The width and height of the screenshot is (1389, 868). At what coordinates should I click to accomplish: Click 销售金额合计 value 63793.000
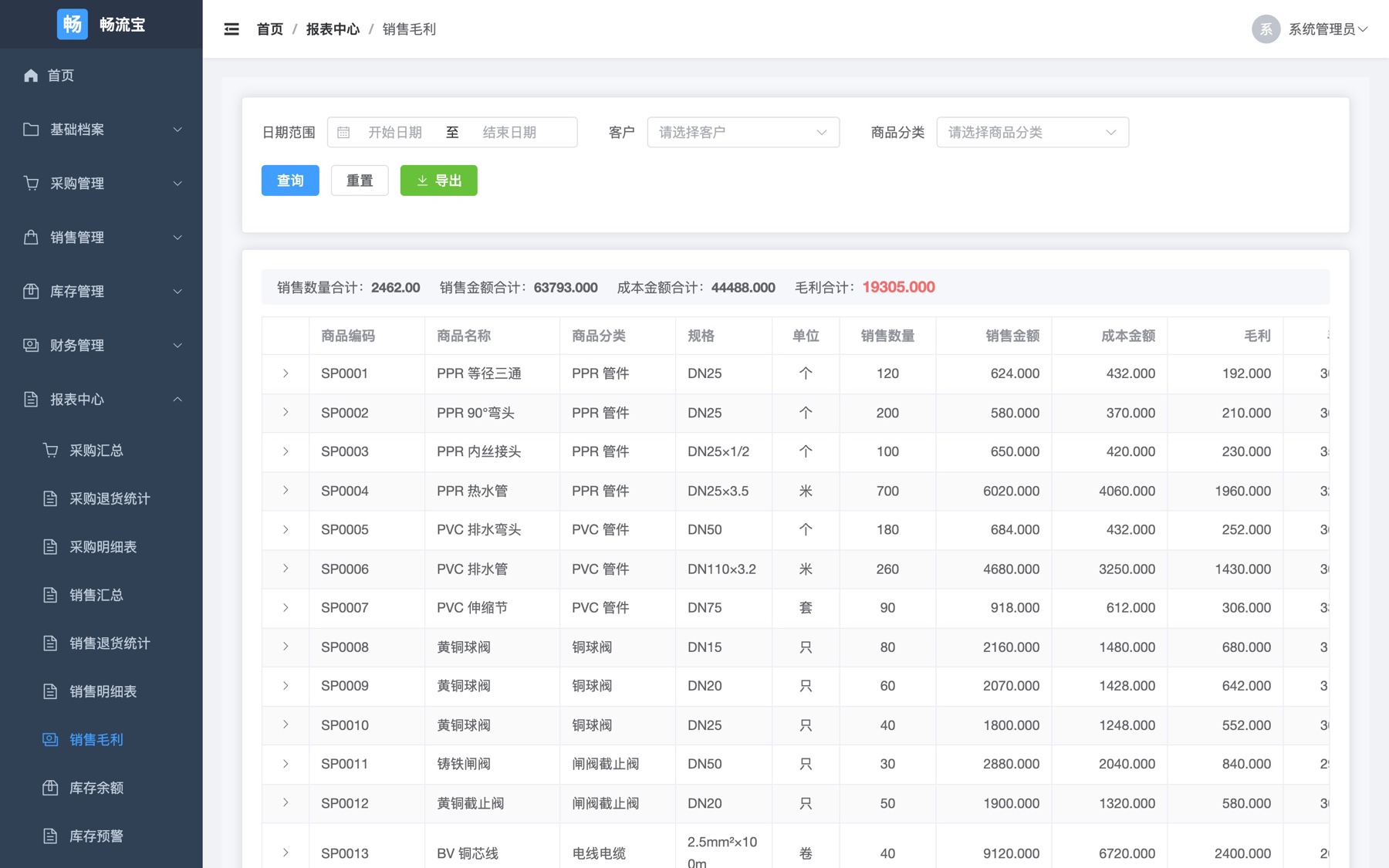[566, 287]
